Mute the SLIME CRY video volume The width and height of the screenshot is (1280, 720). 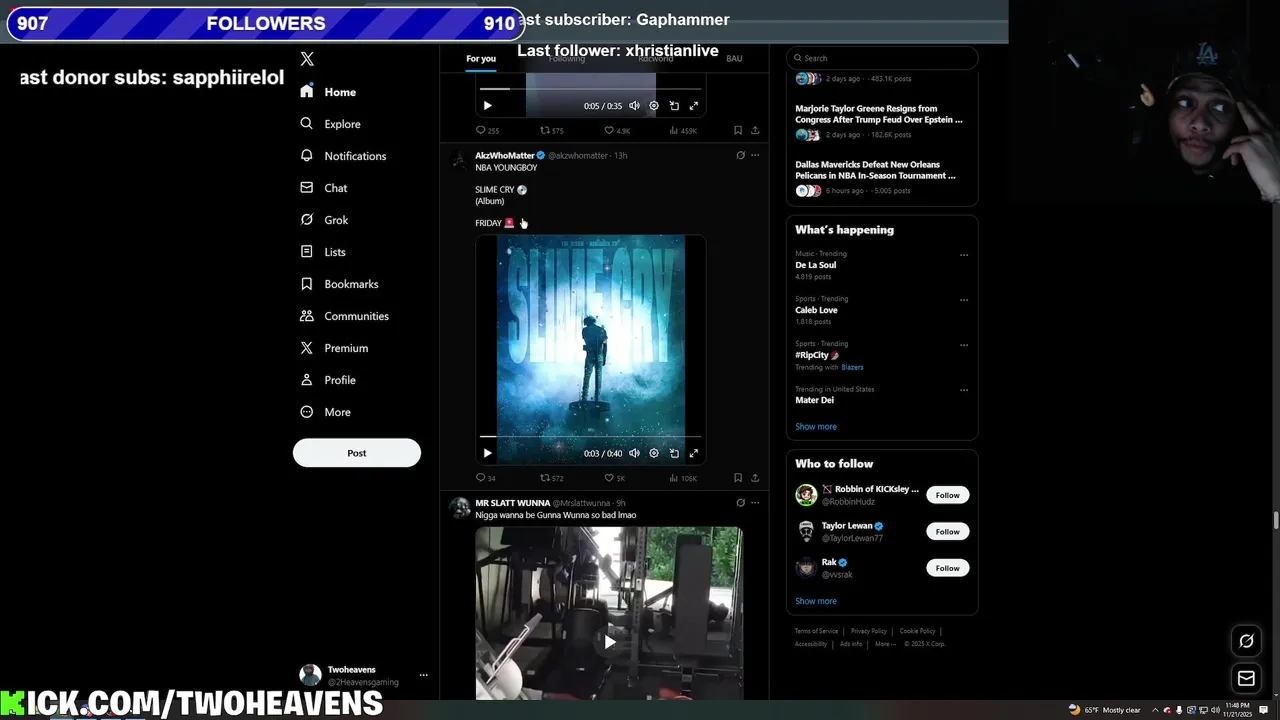634,453
